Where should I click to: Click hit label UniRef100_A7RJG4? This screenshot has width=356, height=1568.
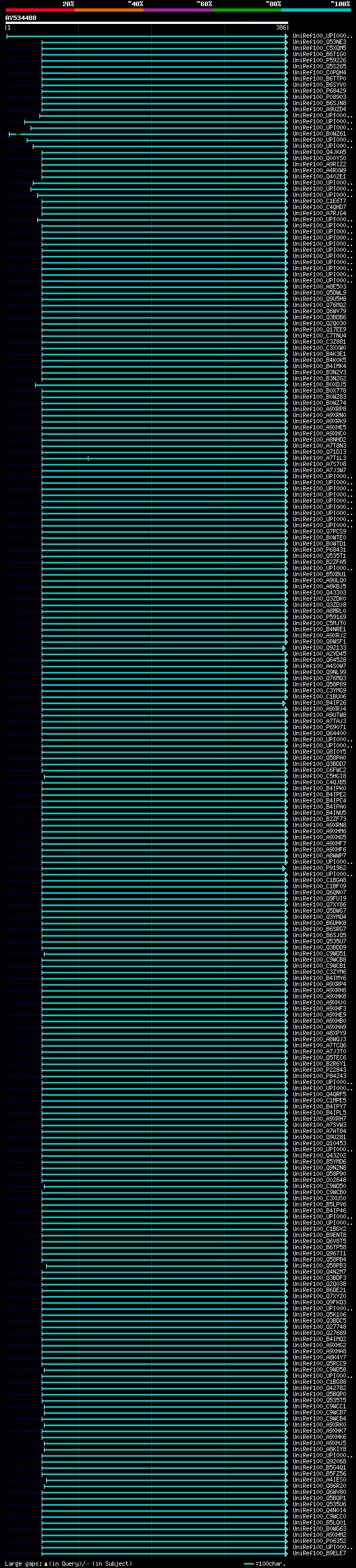pyautogui.click(x=319, y=213)
